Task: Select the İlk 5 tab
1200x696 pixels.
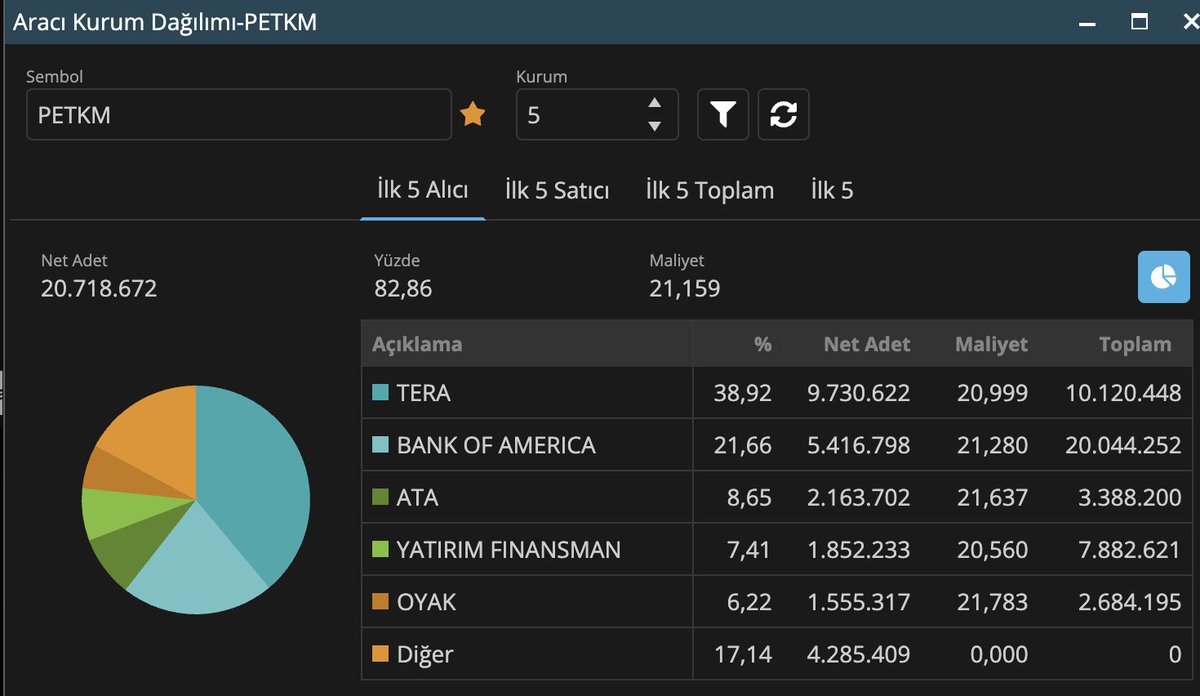Action: 832,190
